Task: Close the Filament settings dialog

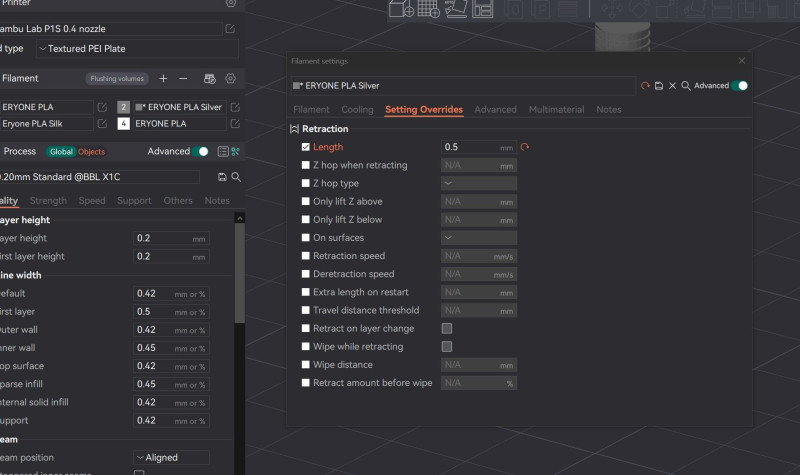Action: tap(742, 61)
